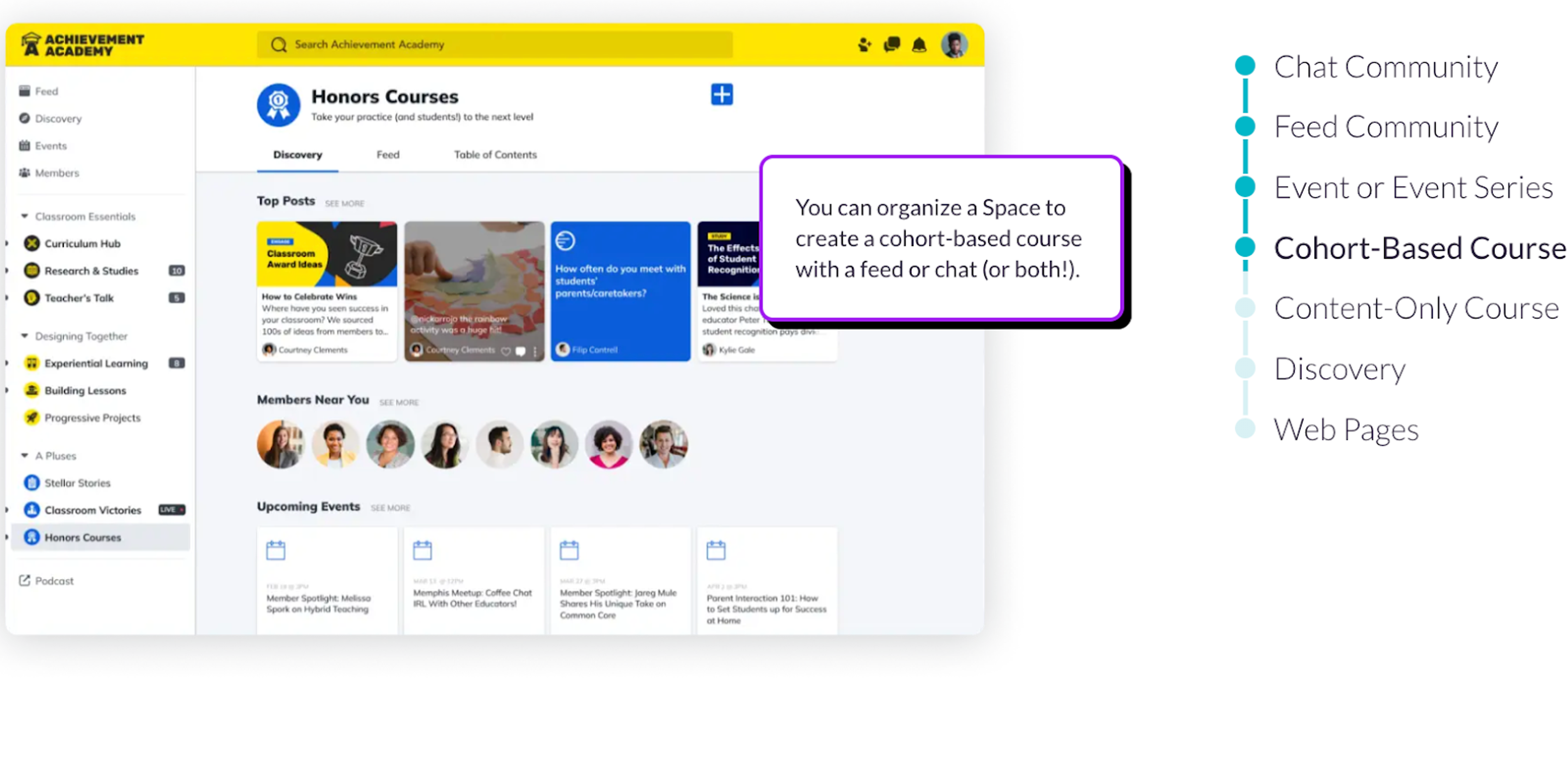The height and width of the screenshot is (772, 1568).
Task: Click the Honors Courses ribbon badge icon
Action: 279,105
